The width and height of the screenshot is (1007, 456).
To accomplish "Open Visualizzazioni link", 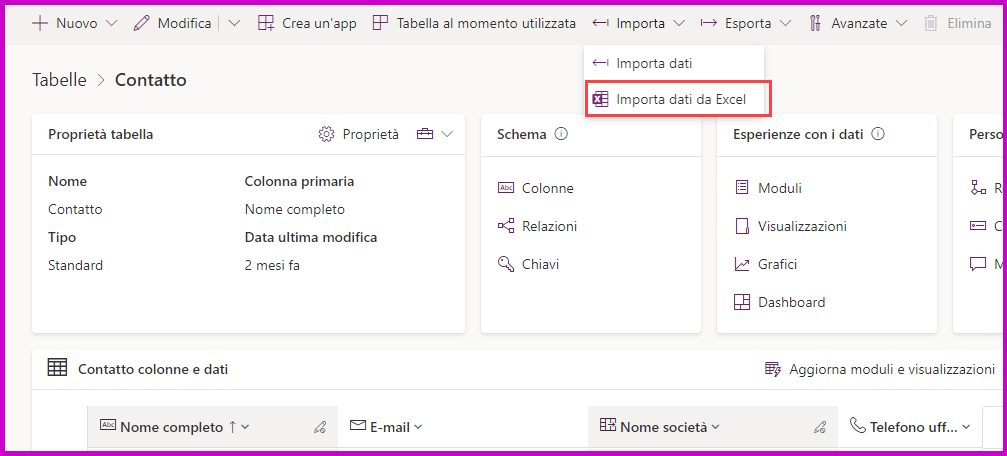I will click(802, 226).
